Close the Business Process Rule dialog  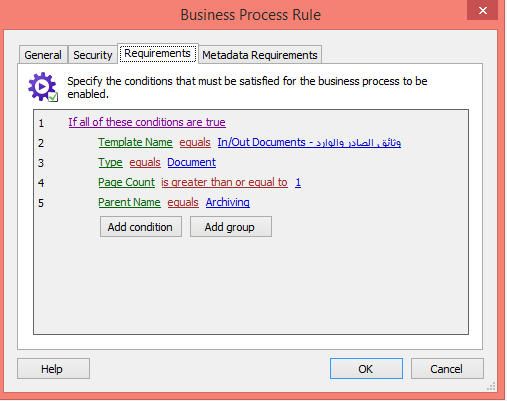point(482,10)
